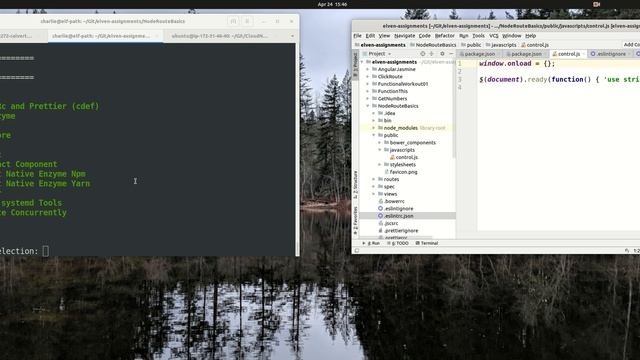The image size is (640, 360).
Task: Expand the FunctionalWorkout01 folder
Action: [367, 84]
